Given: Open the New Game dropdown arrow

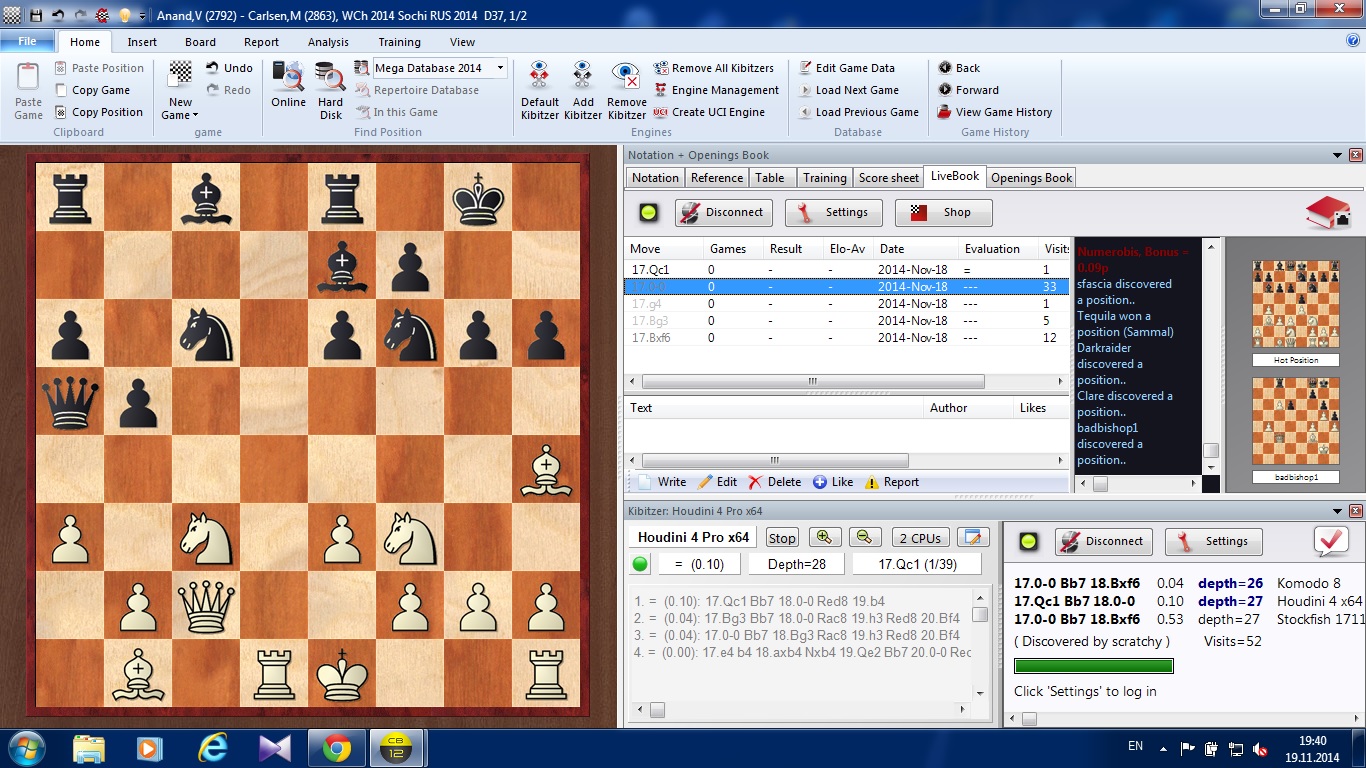Looking at the screenshot, I should click(x=195, y=116).
